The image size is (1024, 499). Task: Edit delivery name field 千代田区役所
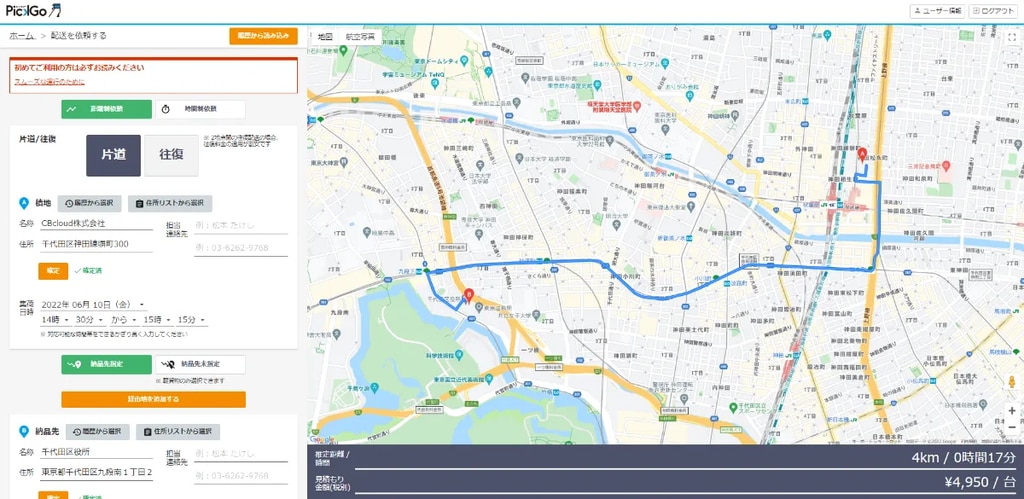tap(95, 452)
